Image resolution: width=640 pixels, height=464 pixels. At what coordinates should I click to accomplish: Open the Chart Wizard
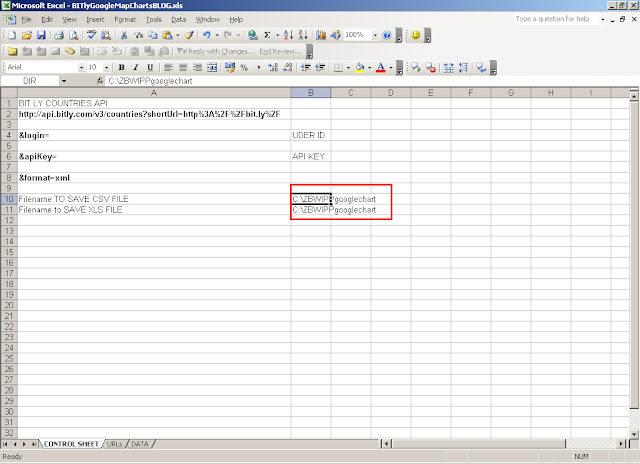(321, 35)
